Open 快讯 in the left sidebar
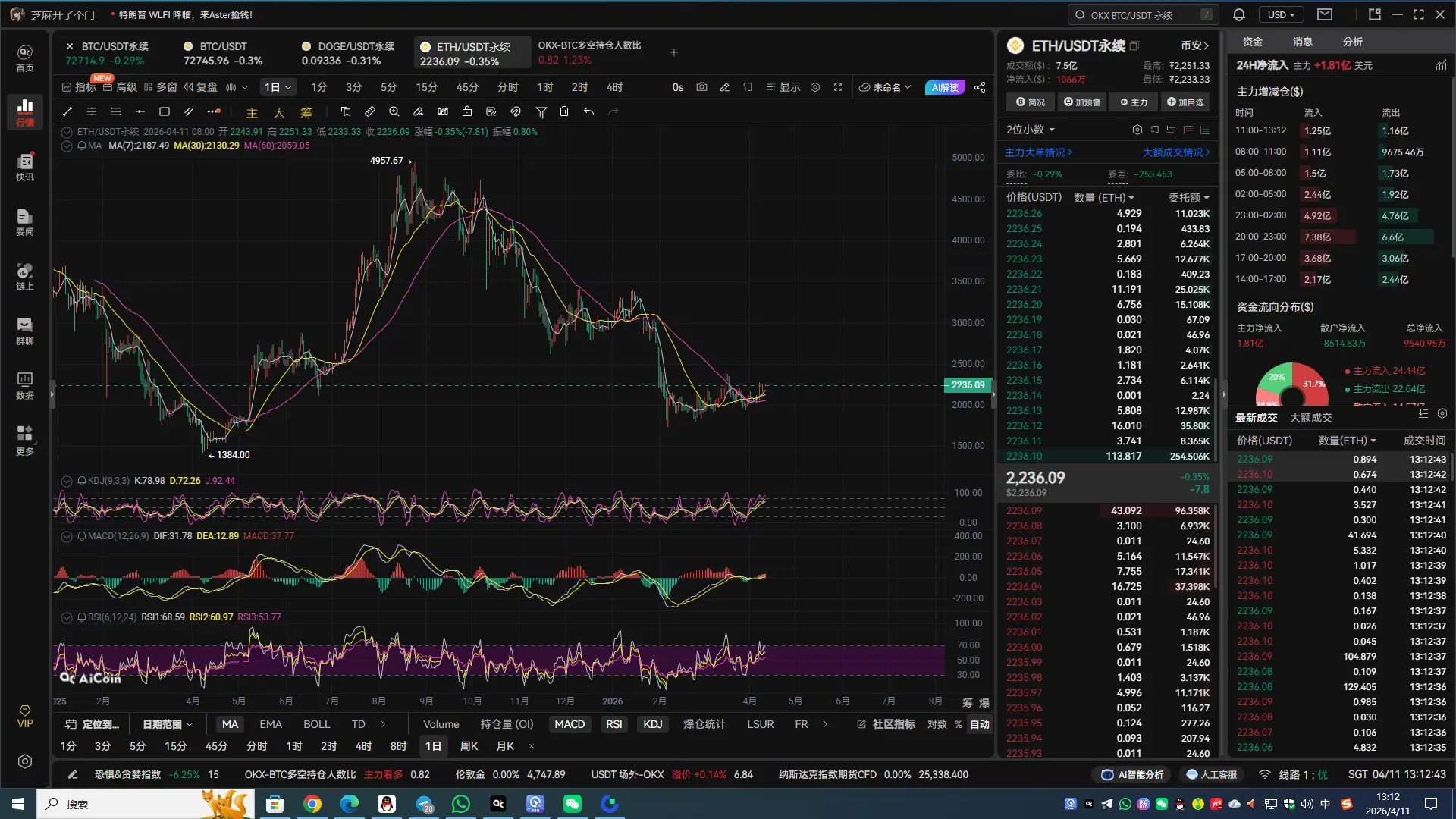This screenshot has width=1456, height=819. click(25, 167)
